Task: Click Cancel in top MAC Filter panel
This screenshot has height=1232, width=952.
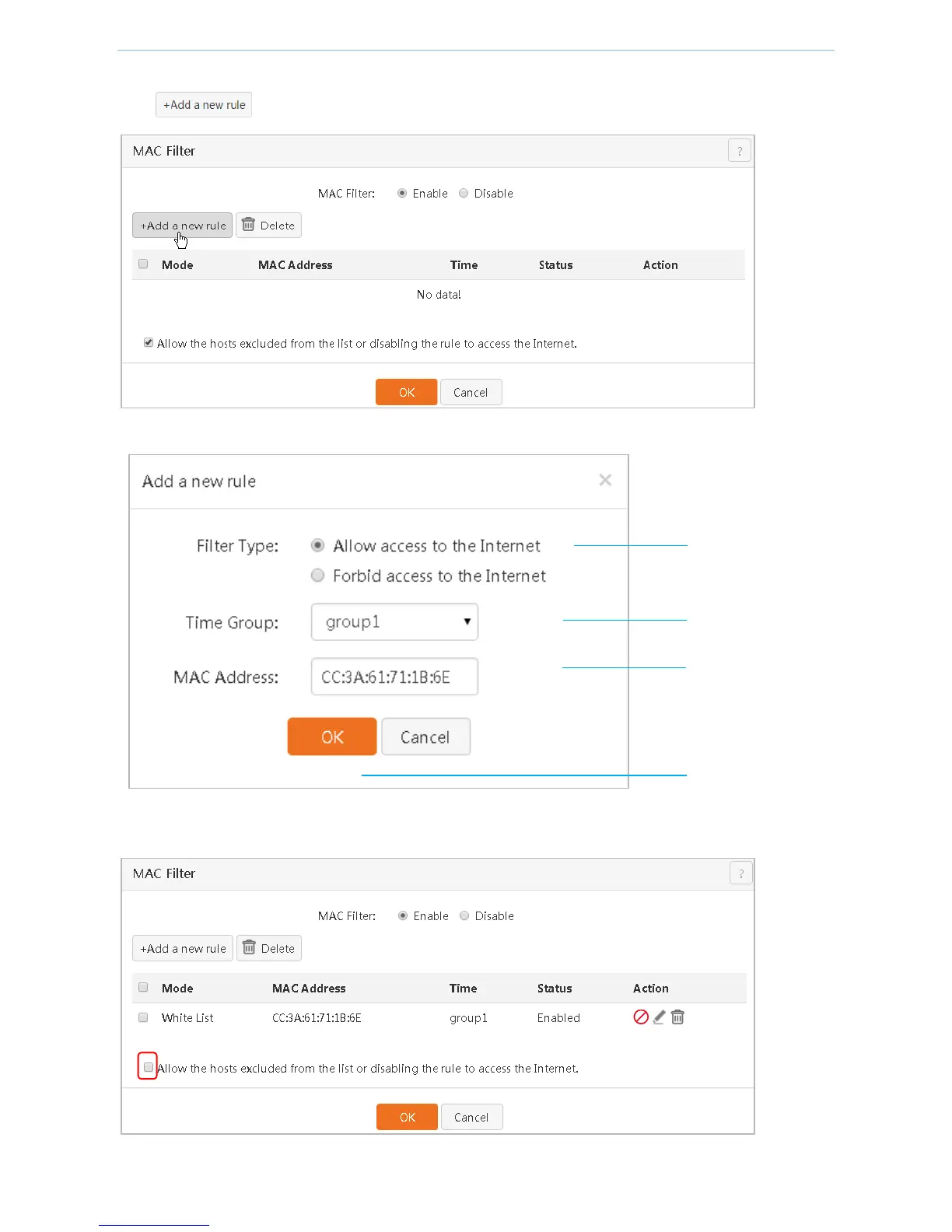Action: (471, 392)
